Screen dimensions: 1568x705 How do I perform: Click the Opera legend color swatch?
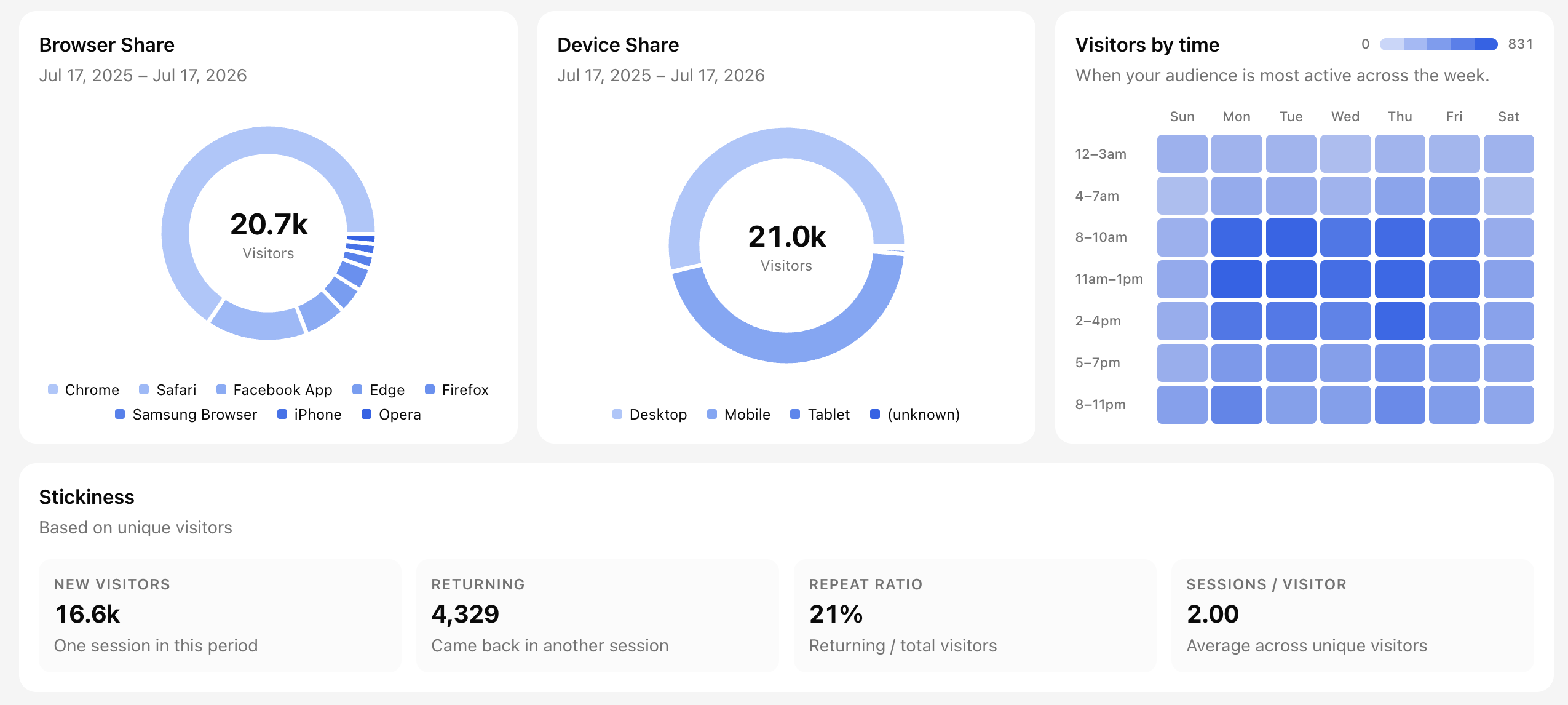click(366, 414)
